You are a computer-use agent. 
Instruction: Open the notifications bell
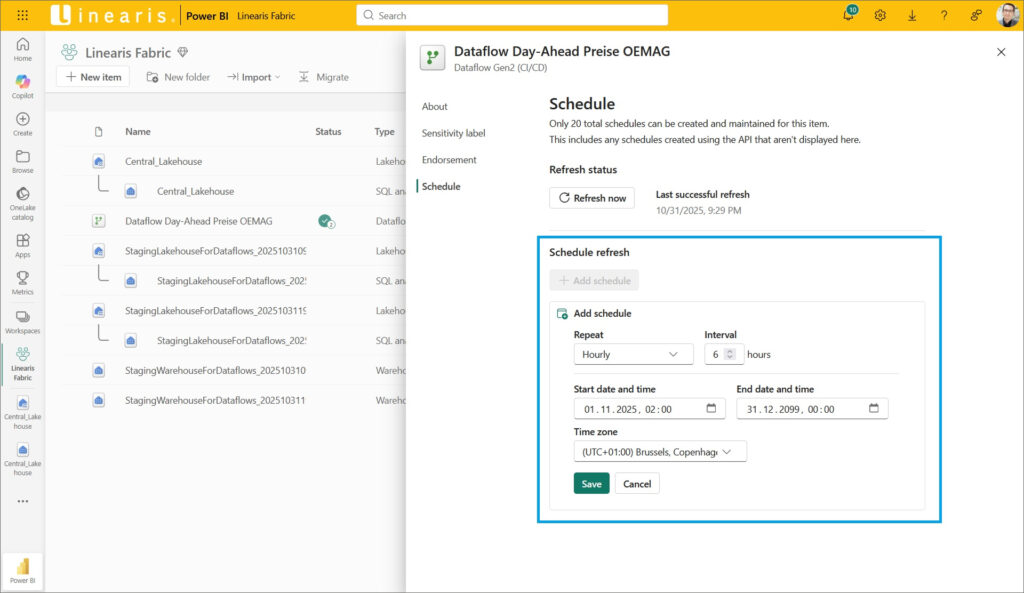(x=849, y=15)
